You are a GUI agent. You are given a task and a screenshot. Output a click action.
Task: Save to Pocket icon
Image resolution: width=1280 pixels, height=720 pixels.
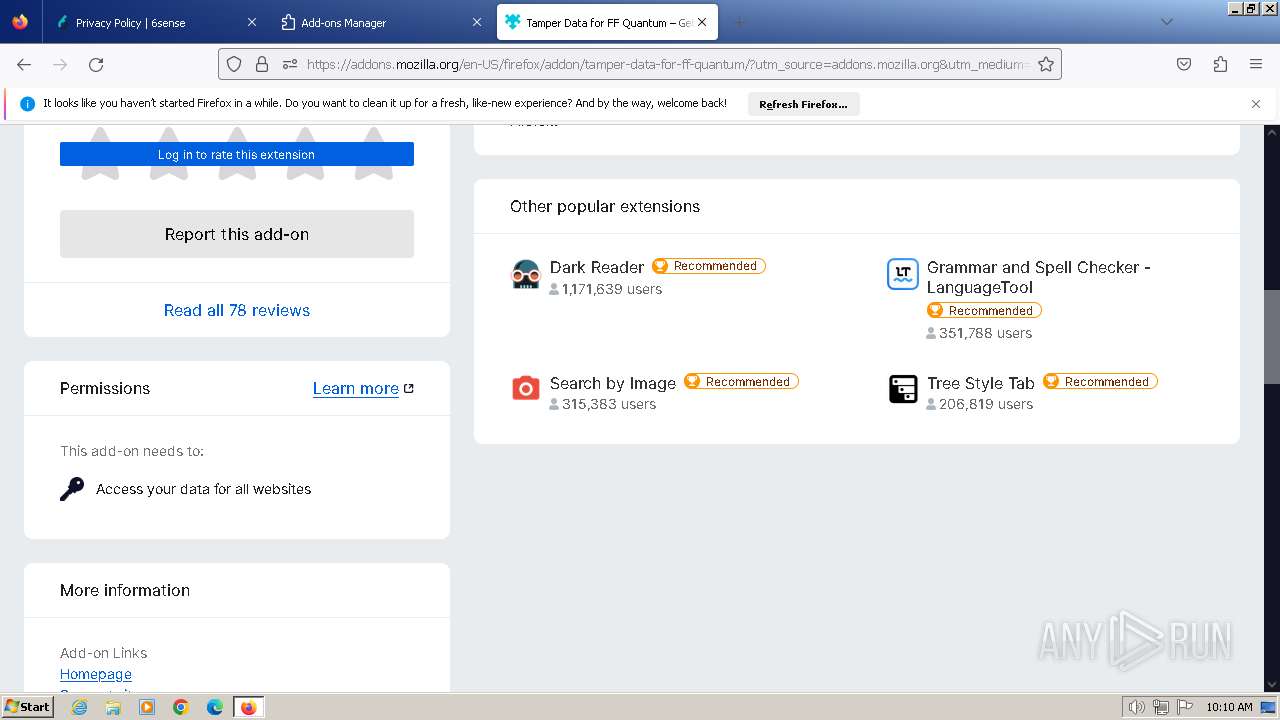(x=1184, y=64)
